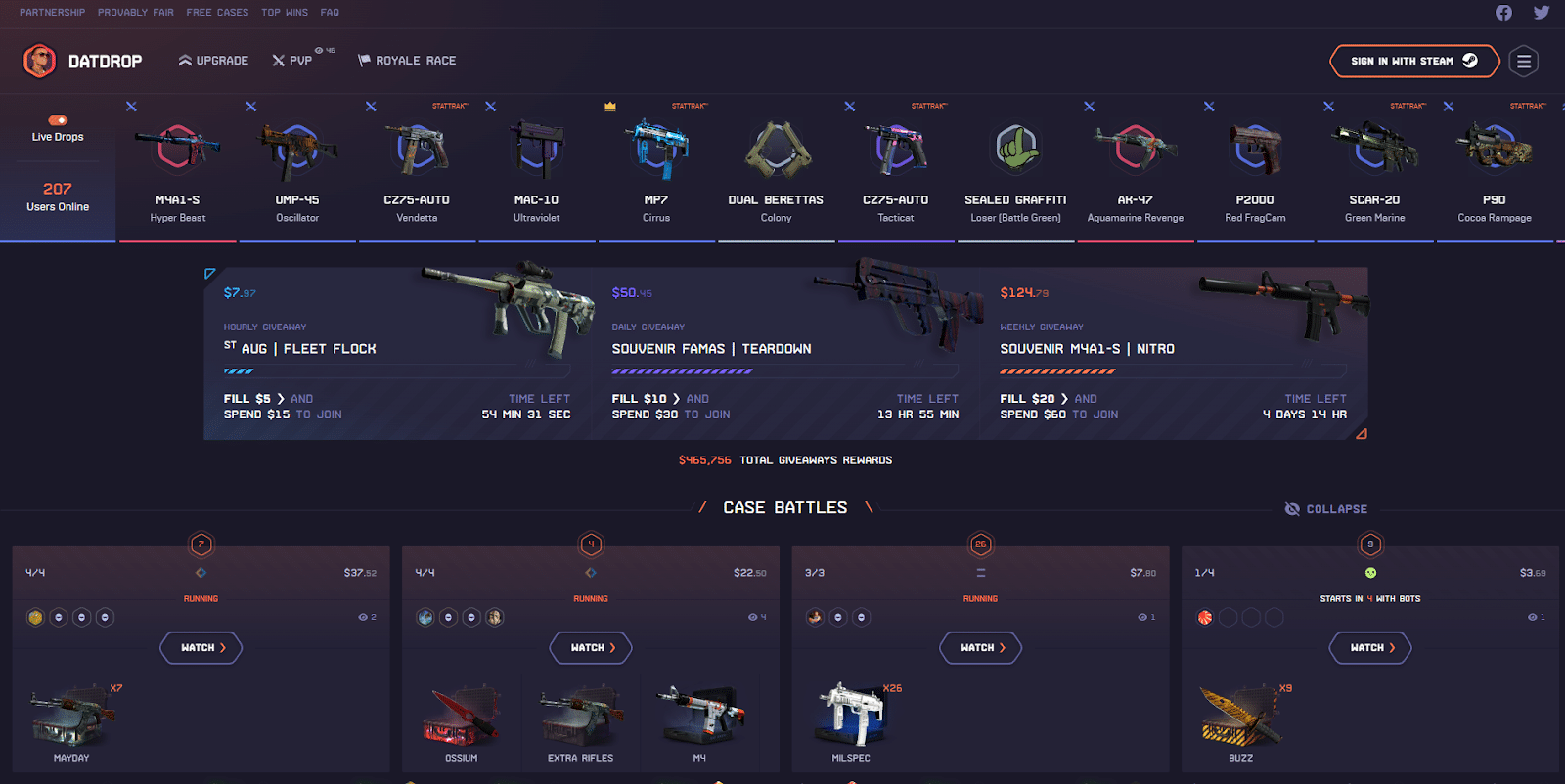The height and width of the screenshot is (784, 1565).
Task: Click the Steam icon in sign-in button
Action: pyautogui.click(x=1469, y=61)
